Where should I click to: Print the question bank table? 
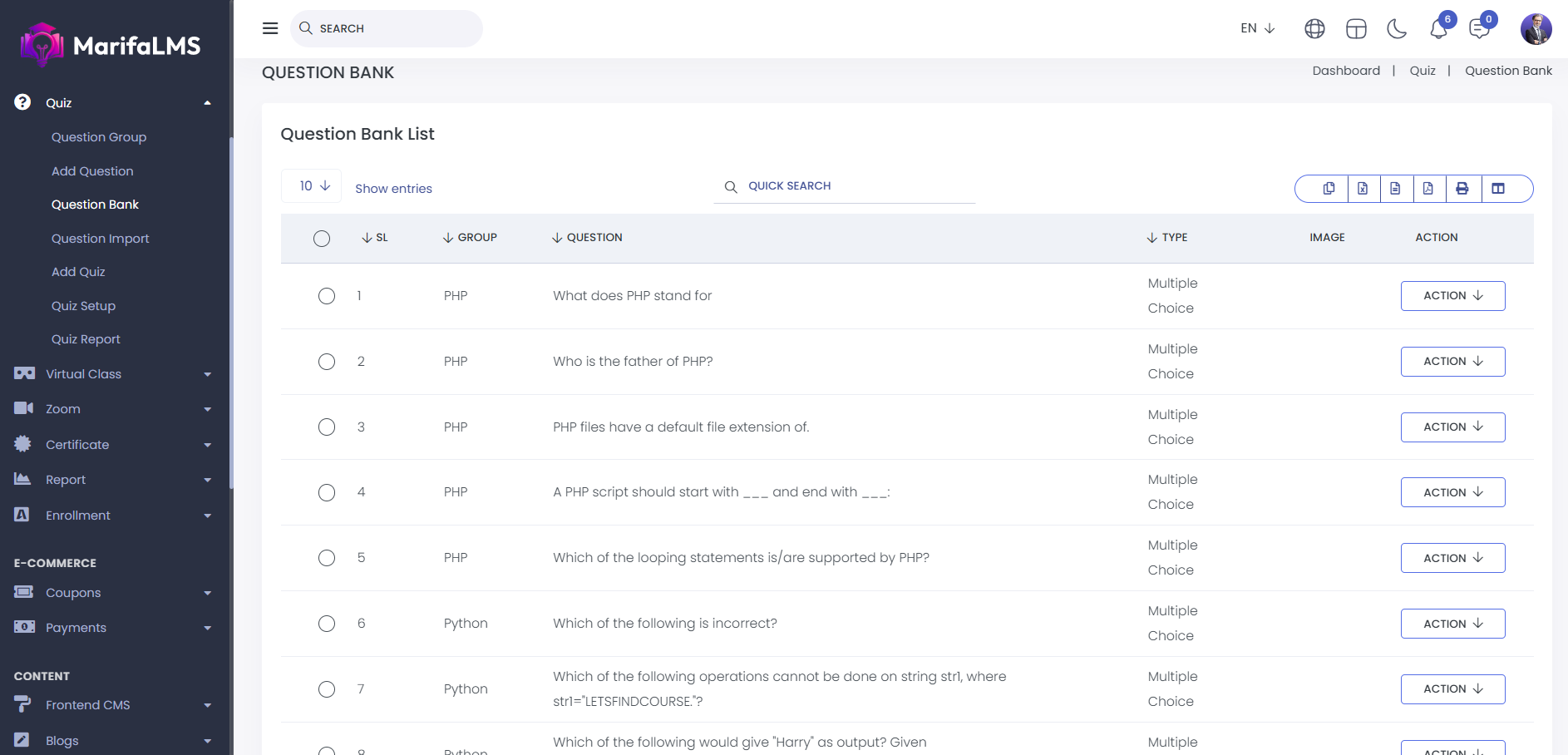click(x=1462, y=189)
